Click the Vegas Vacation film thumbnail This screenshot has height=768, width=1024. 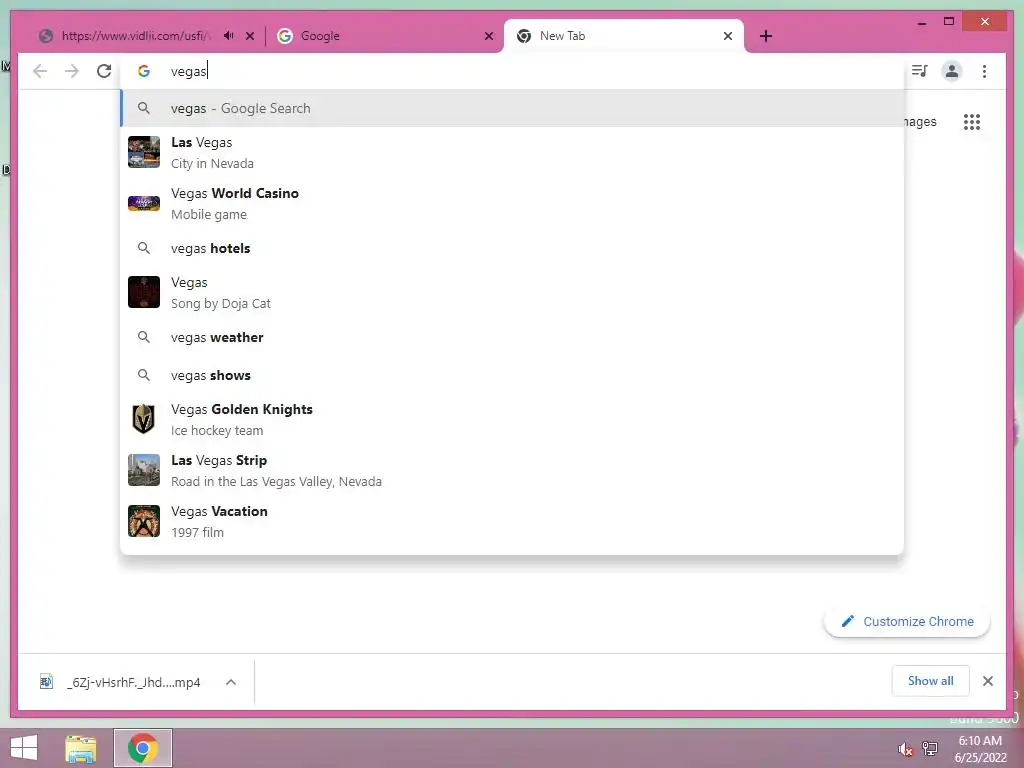[x=144, y=521]
